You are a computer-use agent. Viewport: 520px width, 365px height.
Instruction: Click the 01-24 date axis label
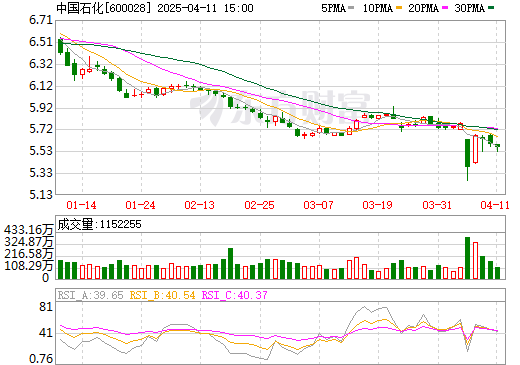pos(140,205)
